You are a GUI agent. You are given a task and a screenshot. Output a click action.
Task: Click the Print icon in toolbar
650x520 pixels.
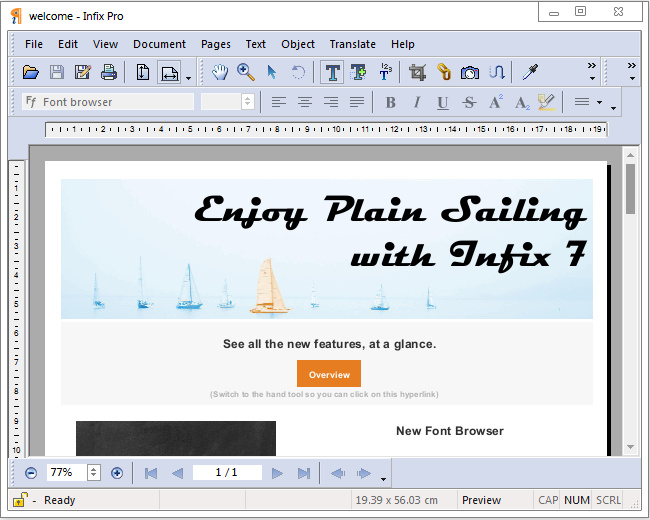(109, 72)
